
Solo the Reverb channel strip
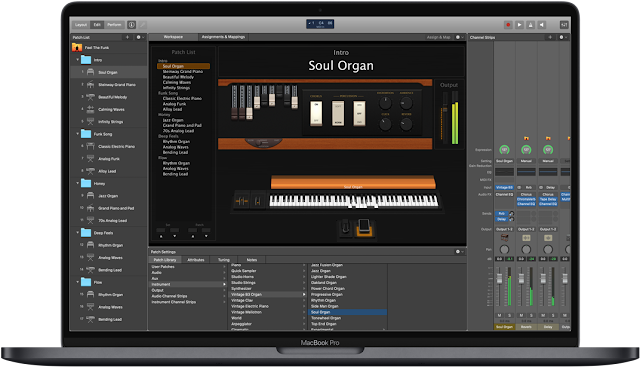531,315
